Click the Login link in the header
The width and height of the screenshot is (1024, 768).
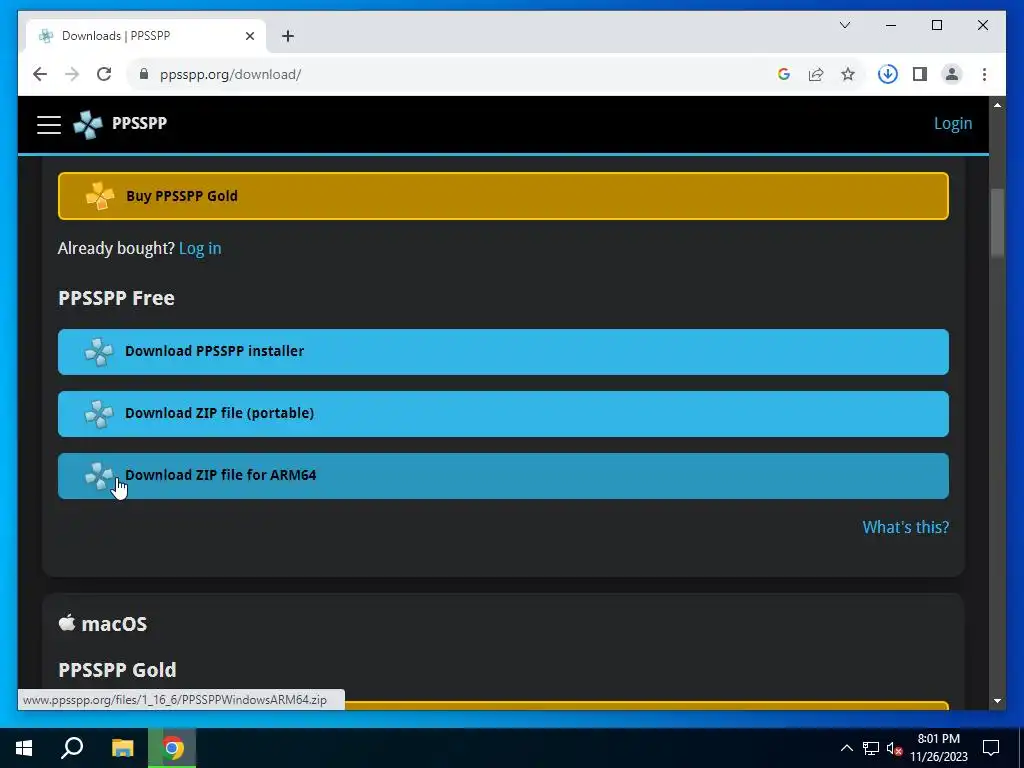click(953, 123)
